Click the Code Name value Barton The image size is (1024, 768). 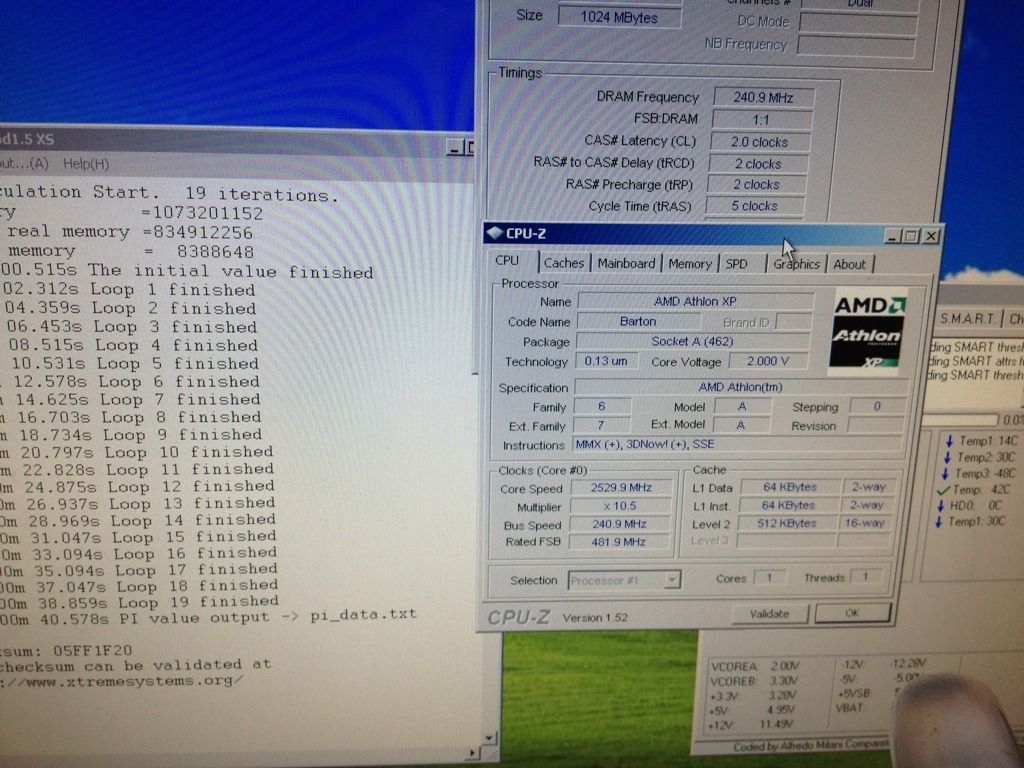(638, 321)
